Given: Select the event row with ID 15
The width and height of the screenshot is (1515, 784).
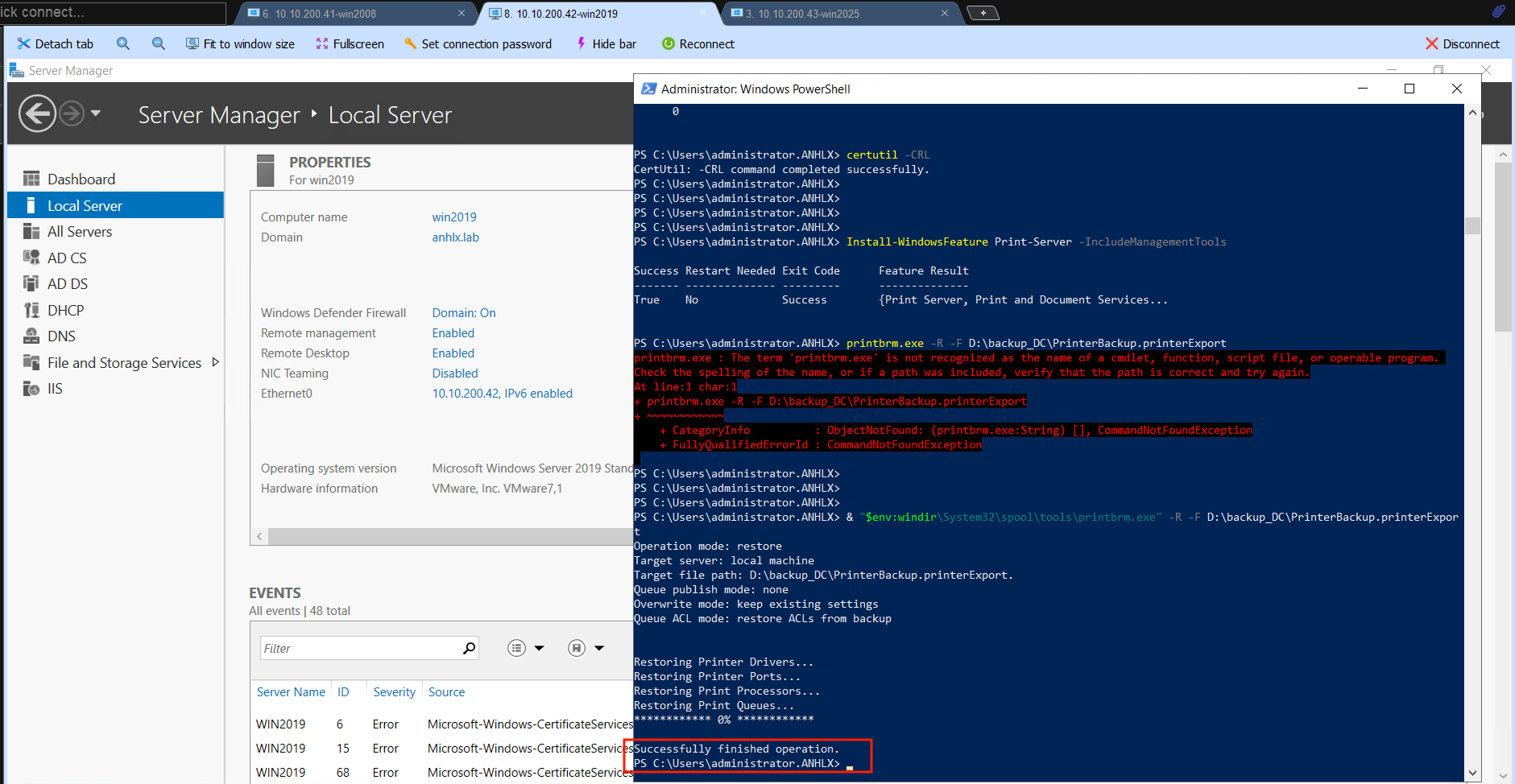Looking at the screenshot, I should [x=442, y=748].
